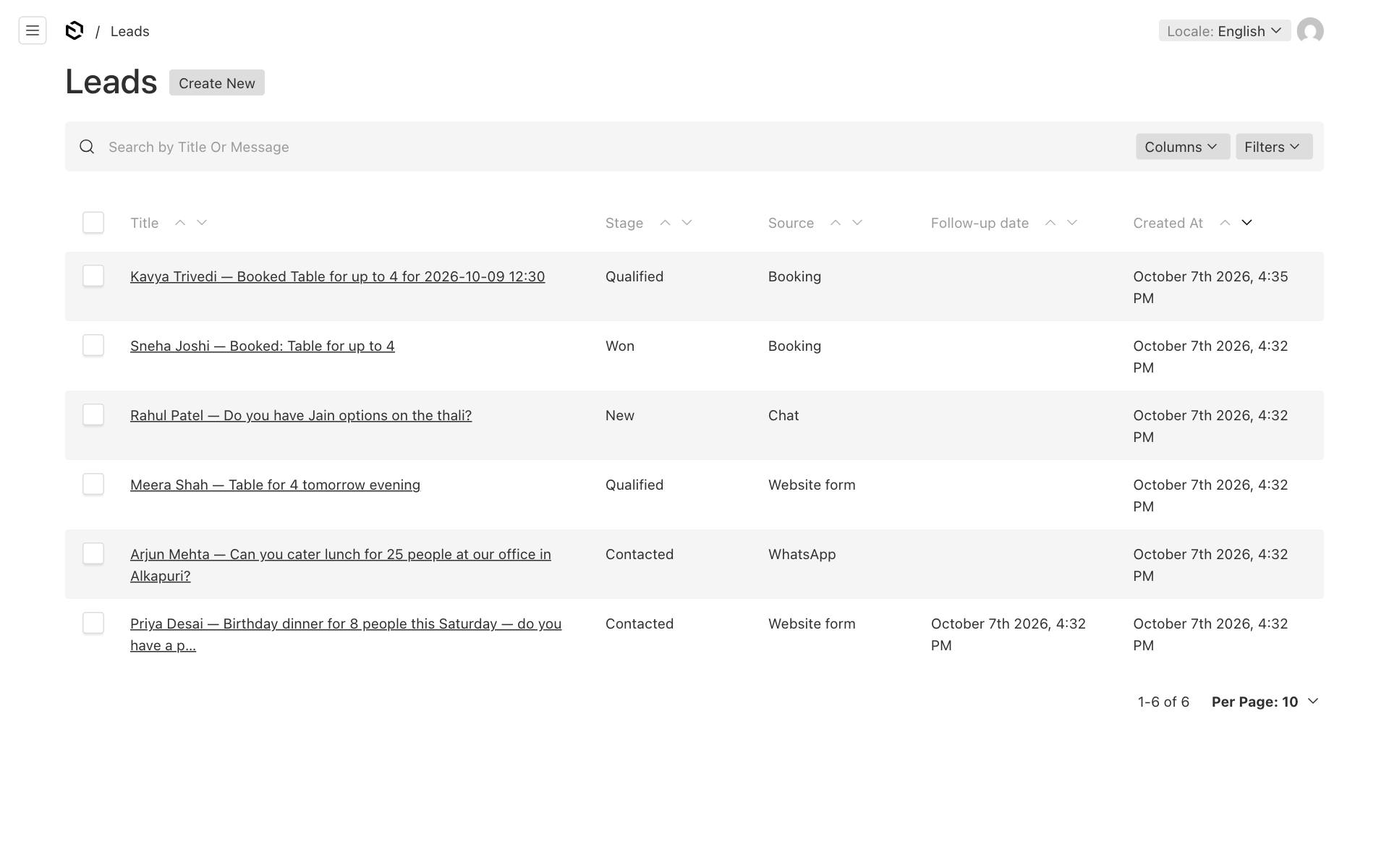
Task: Sort Follow-up date ascending
Action: (1050, 223)
